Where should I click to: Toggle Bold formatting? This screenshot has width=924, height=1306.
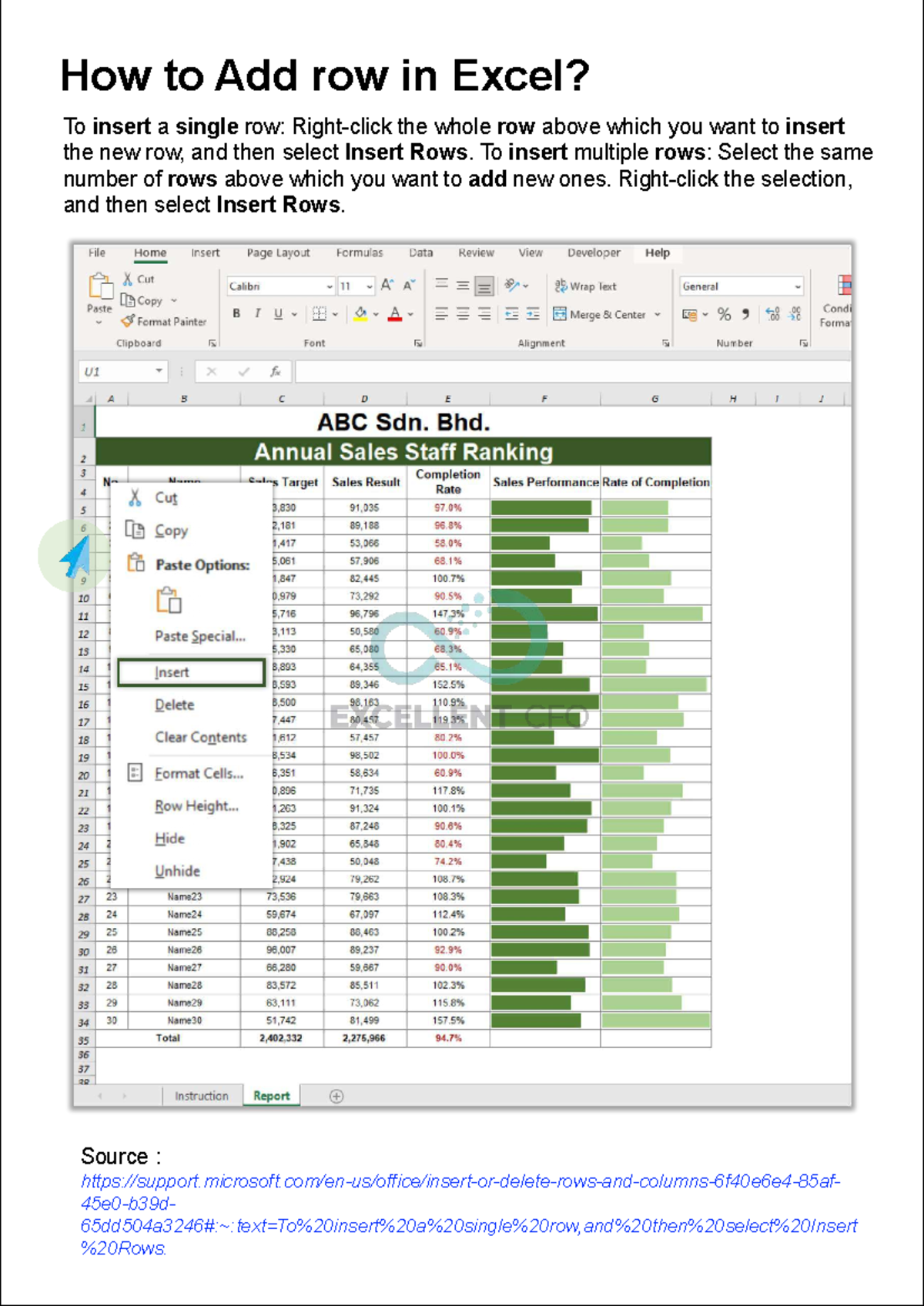click(236, 313)
